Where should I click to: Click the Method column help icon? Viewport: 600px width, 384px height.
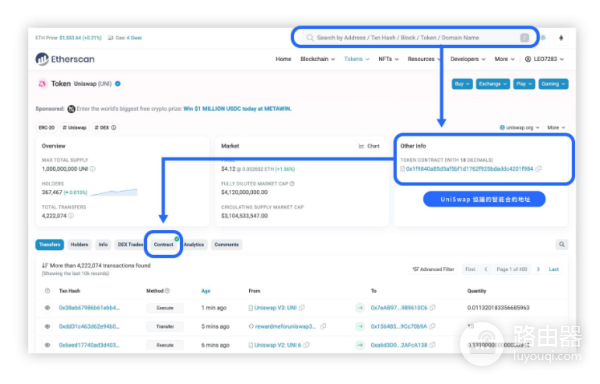[167, 291]
